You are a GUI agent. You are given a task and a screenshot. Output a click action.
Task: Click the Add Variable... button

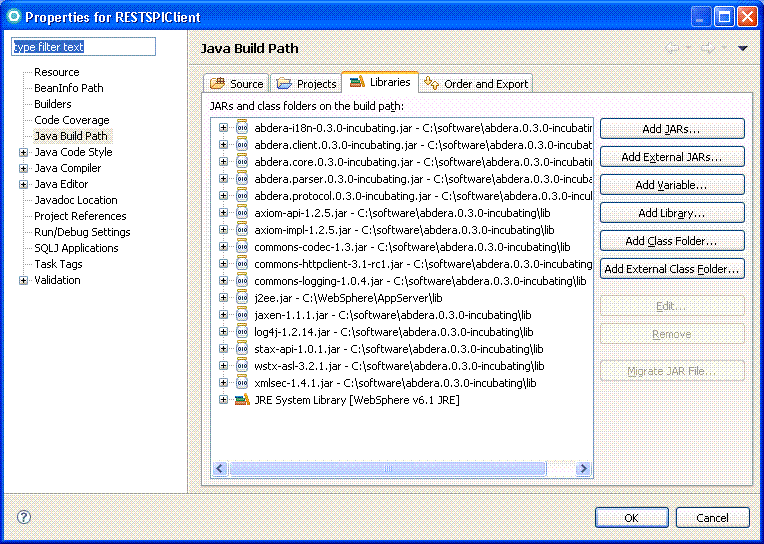coord(672,185)
